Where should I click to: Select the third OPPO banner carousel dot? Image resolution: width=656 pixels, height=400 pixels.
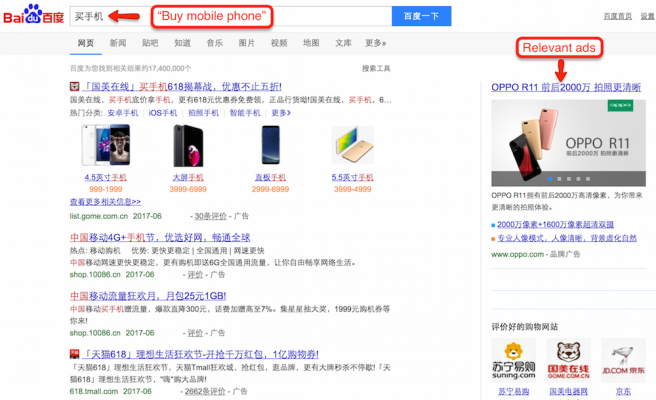[569, 179]
